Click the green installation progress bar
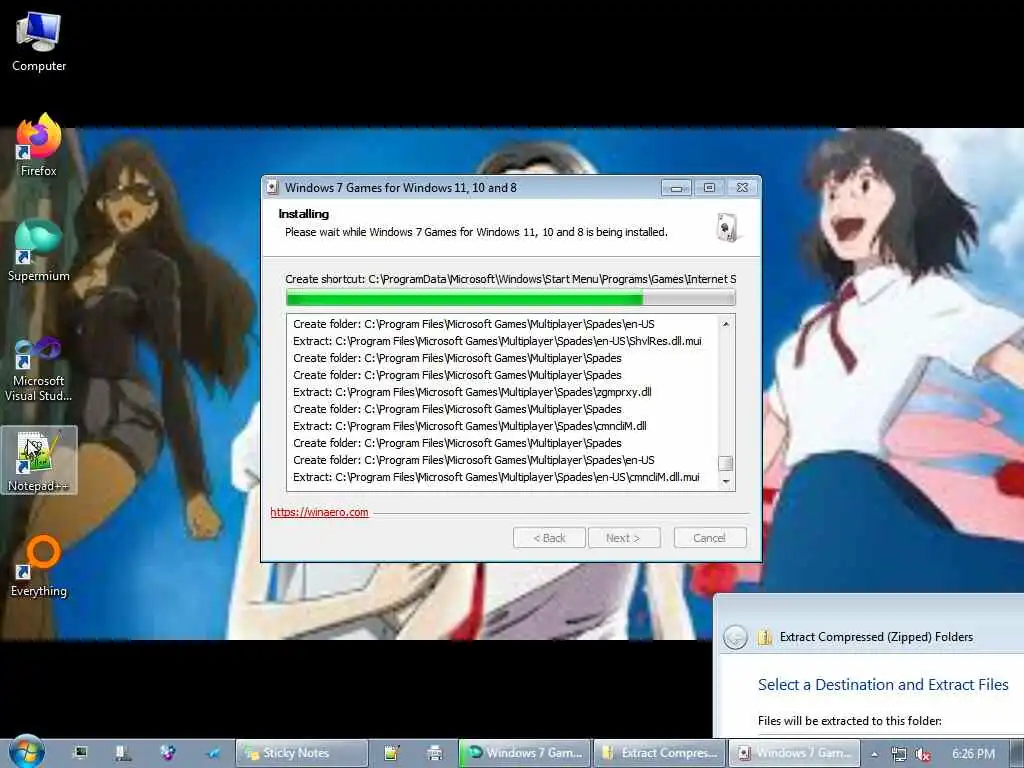This screenshot has height=768, width=1024. [511, 298]
